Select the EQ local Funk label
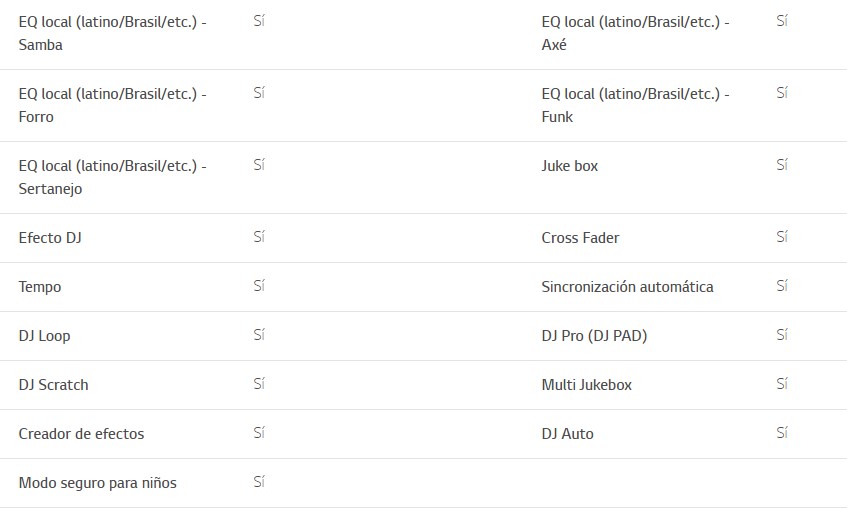The image size is (847, 523). [635, 105]
